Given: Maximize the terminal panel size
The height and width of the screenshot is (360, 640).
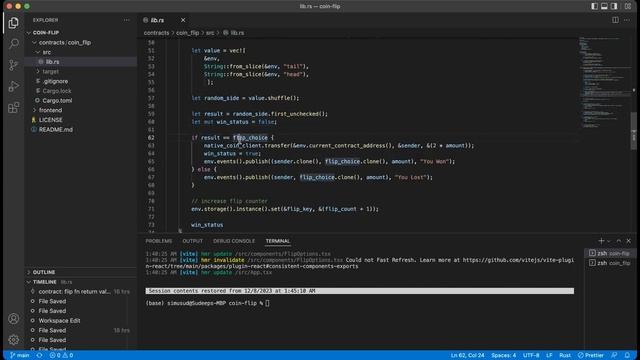Looking at the screenshot, I should [x=619, y=241].
